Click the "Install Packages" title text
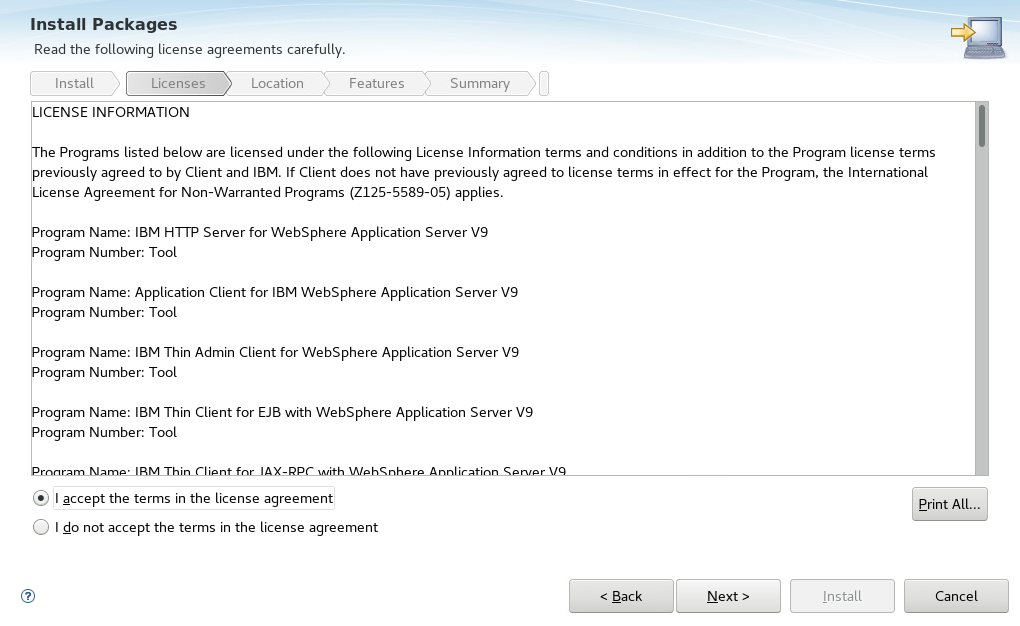 (103, 25)
